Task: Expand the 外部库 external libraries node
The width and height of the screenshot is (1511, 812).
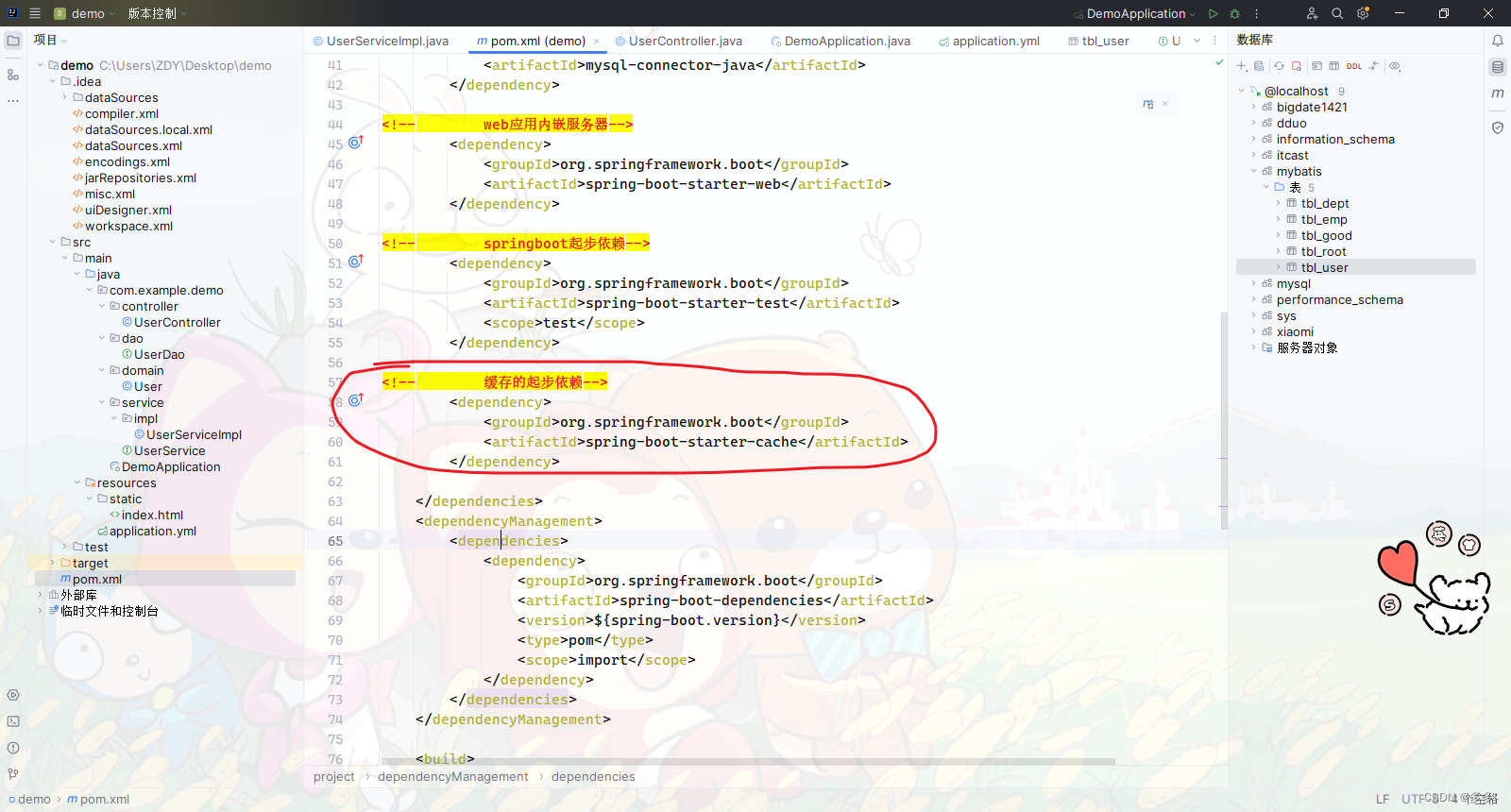Action: click(41, 595)
